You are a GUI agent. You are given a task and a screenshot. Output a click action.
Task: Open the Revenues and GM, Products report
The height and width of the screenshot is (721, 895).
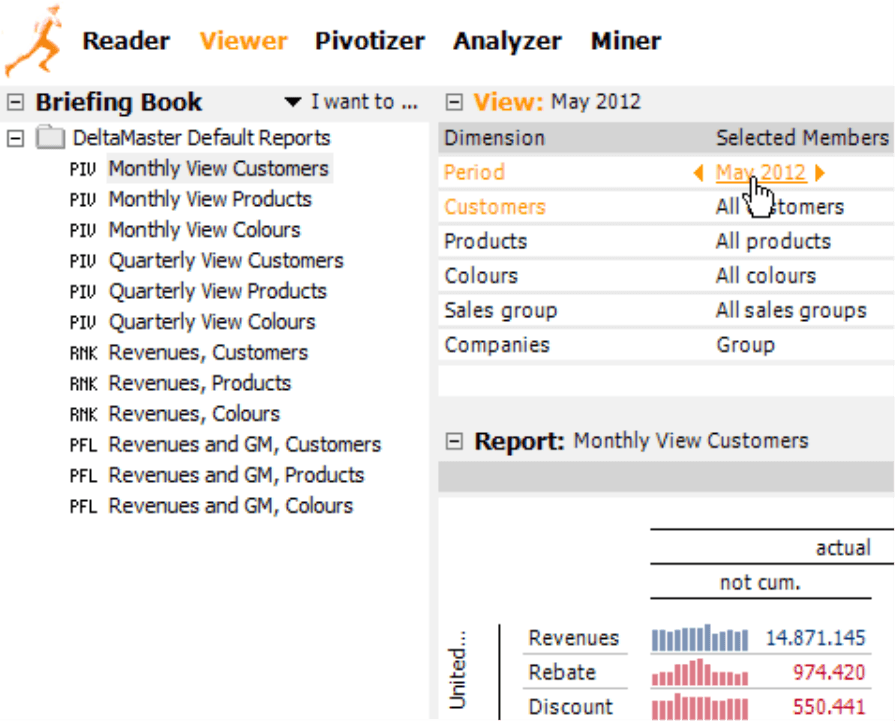point(236,476)
